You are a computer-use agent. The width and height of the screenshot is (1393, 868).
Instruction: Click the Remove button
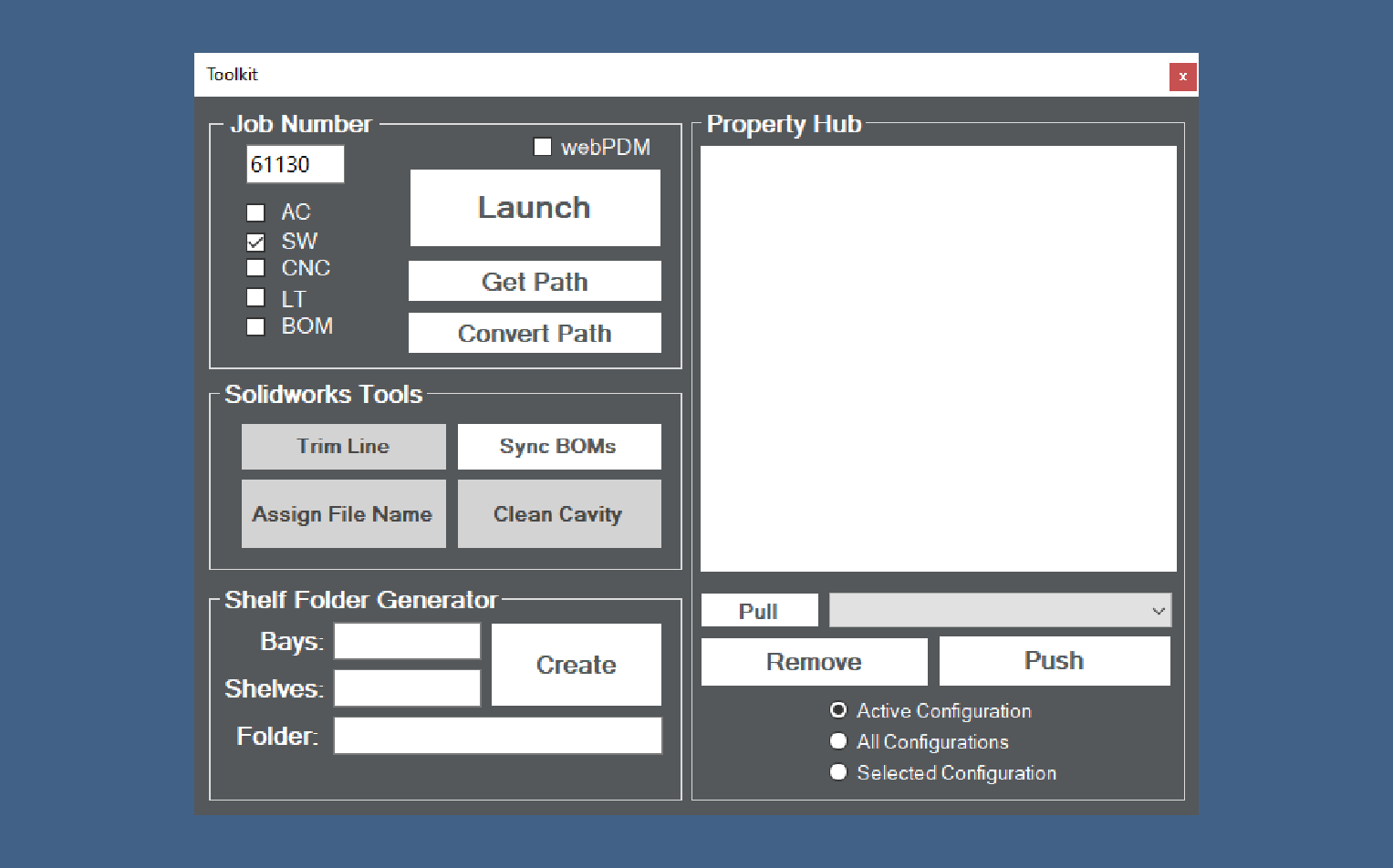pos(813,661)
